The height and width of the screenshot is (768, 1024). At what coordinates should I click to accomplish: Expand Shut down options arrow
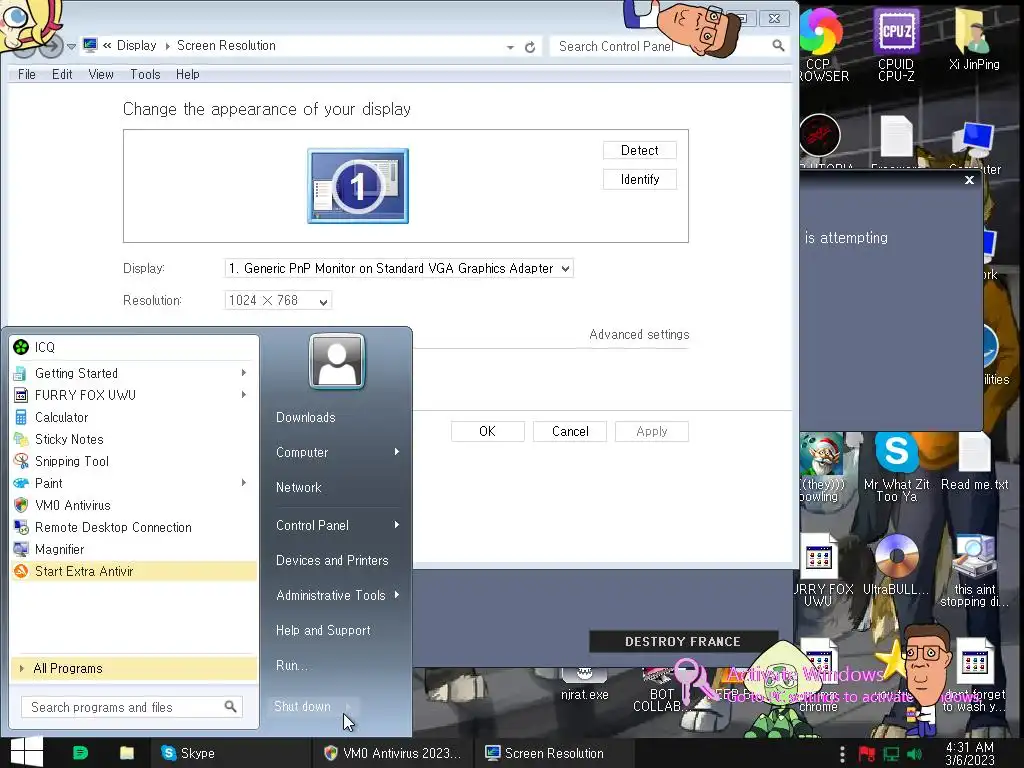(x=349, y=707)
